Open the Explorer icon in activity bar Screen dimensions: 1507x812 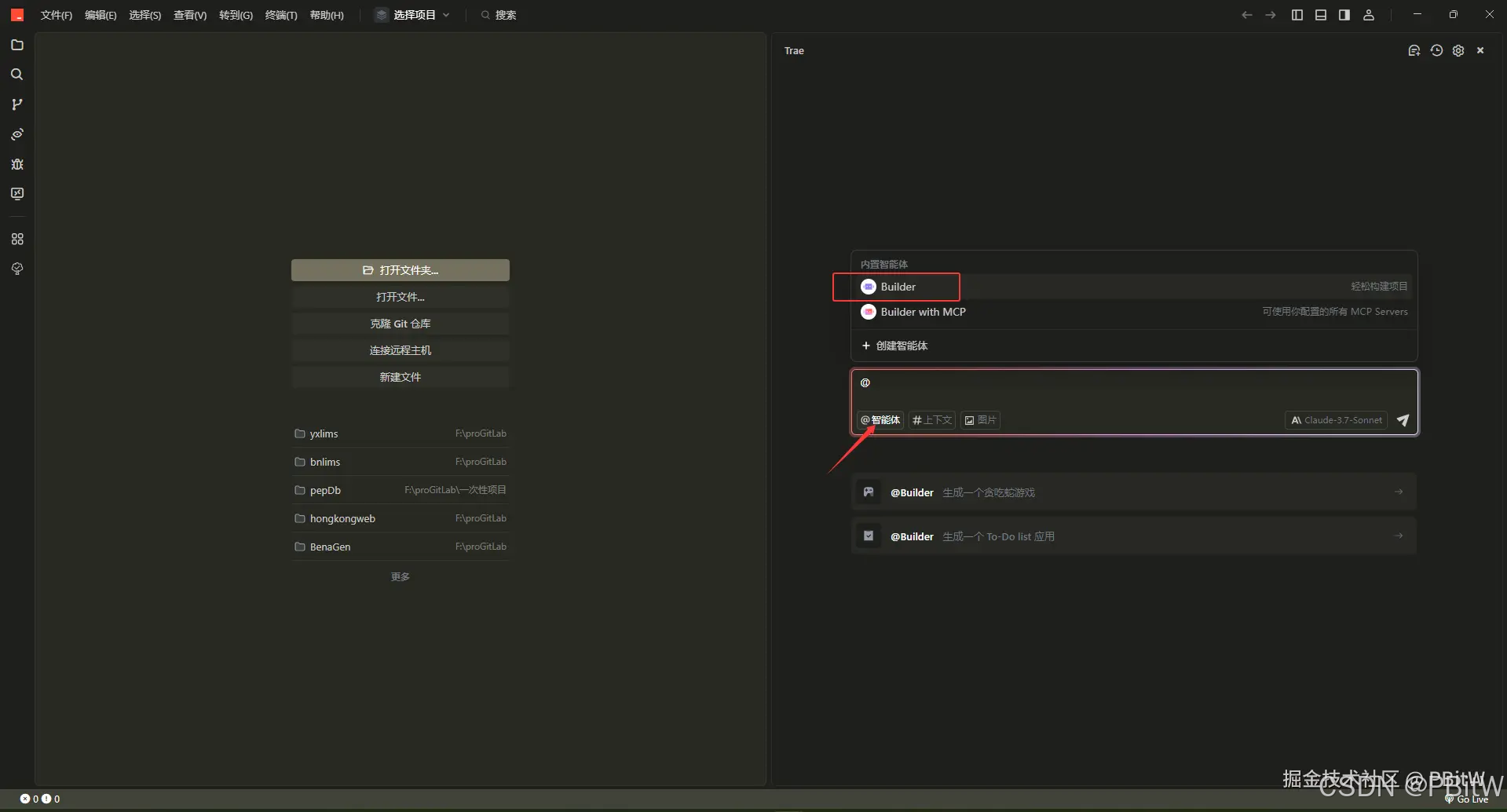[x=16, y=45]
